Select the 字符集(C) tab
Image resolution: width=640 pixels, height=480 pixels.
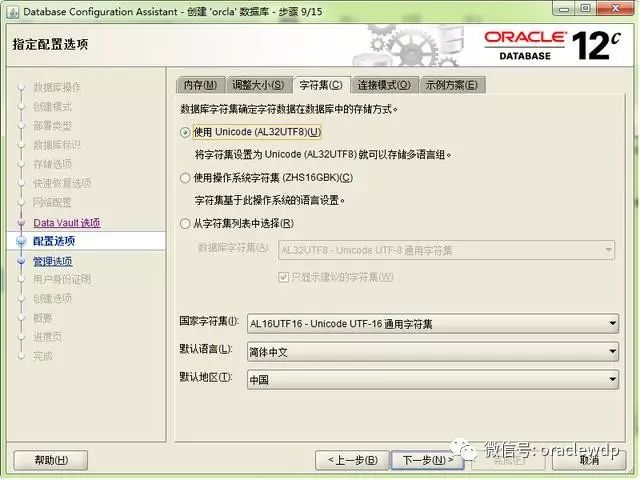[321, 85]
